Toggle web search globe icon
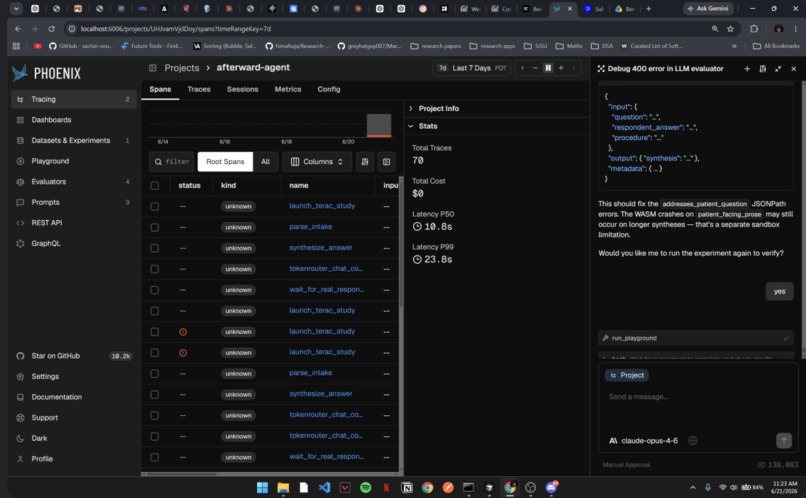Screen dimensions: 806x498 (693, 440)
